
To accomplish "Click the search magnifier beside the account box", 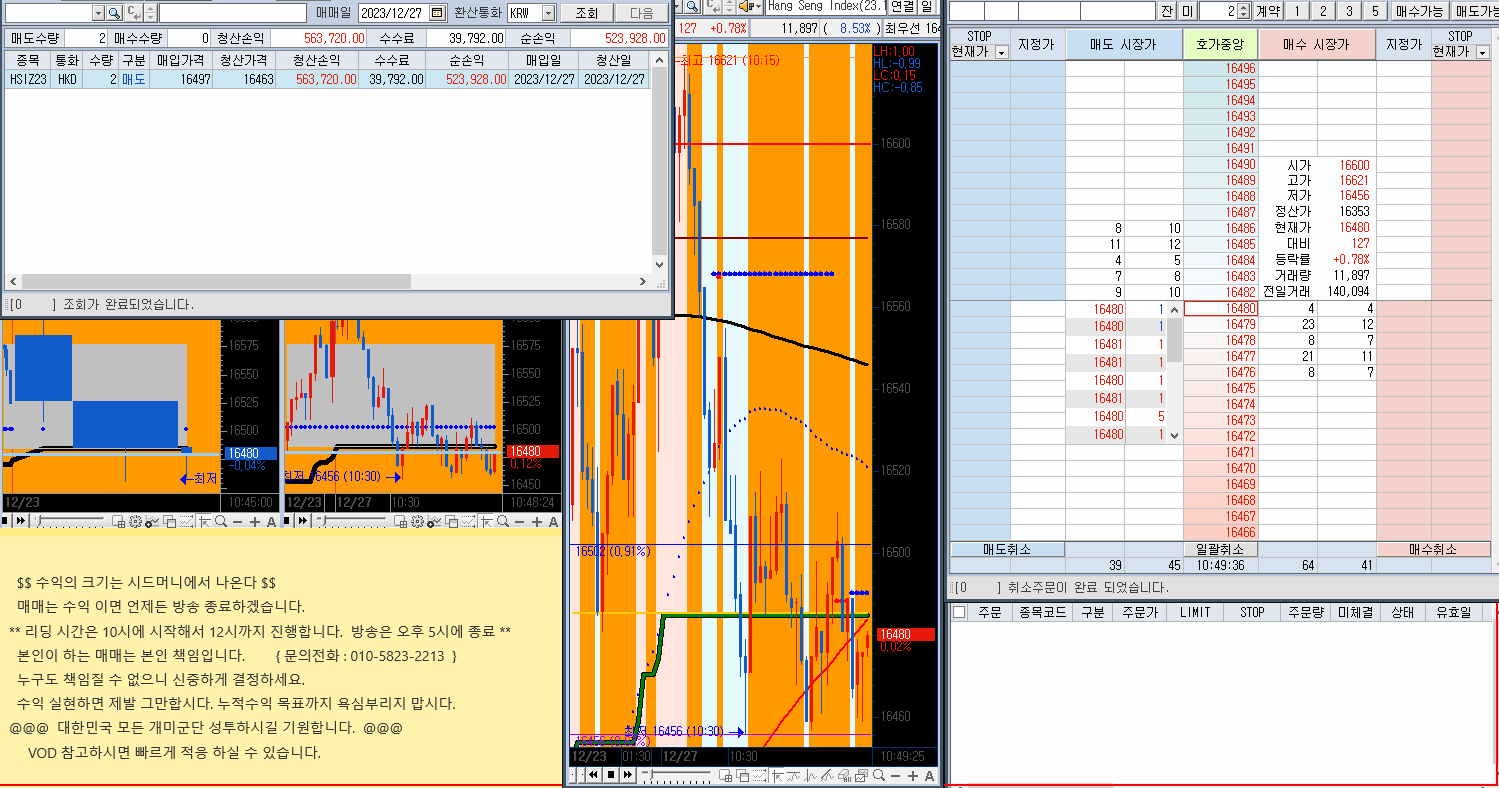I will (113, 13).
